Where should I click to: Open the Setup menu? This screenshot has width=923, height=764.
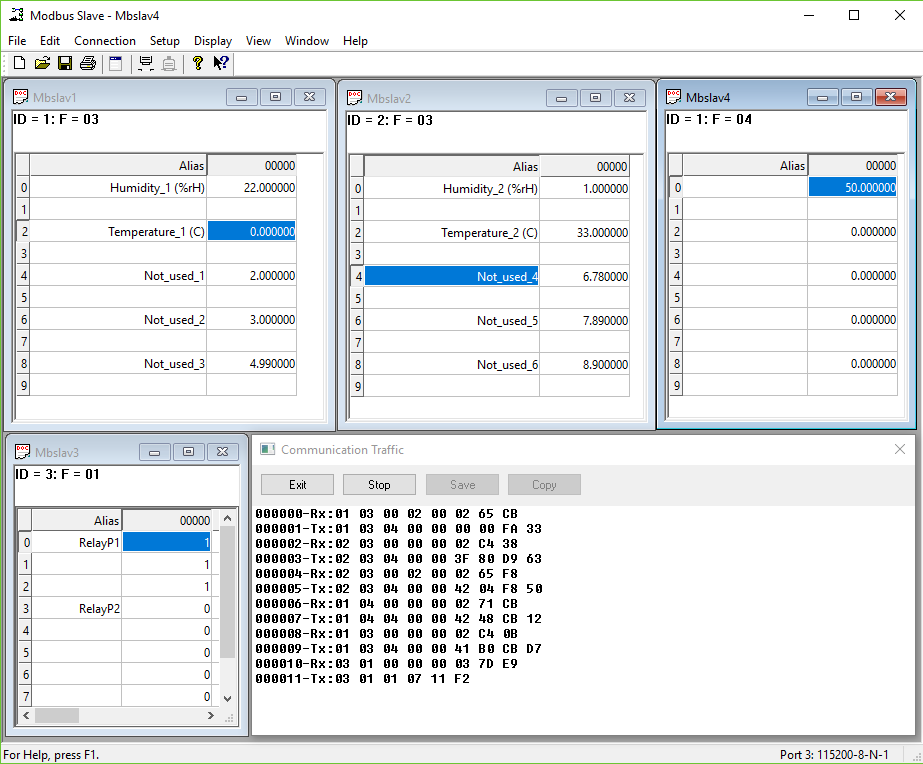[x=165, y=41]
